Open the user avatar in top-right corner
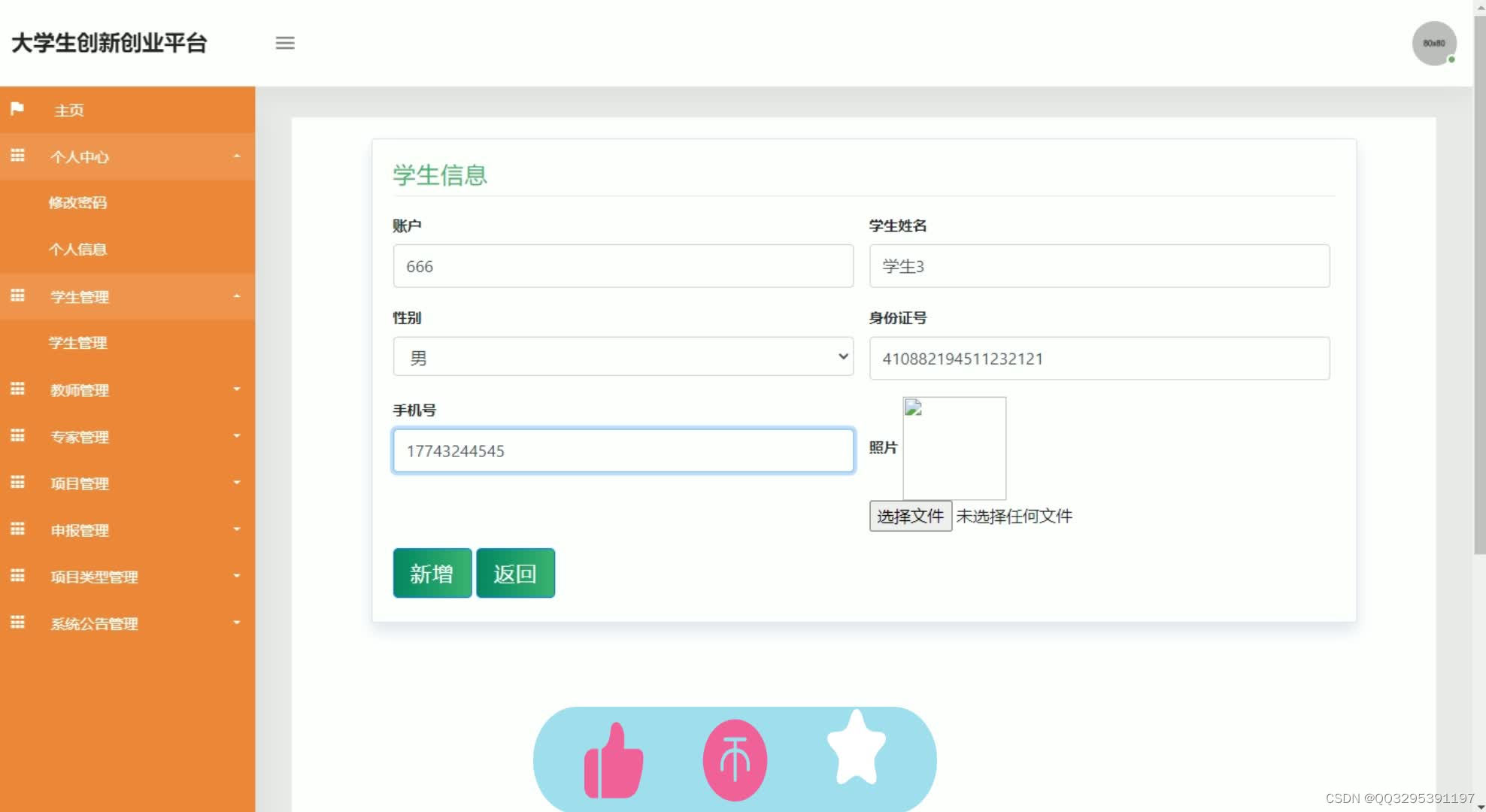Image resolution: width=1486 pixels, height=812 pixels. pos(1434,43)
